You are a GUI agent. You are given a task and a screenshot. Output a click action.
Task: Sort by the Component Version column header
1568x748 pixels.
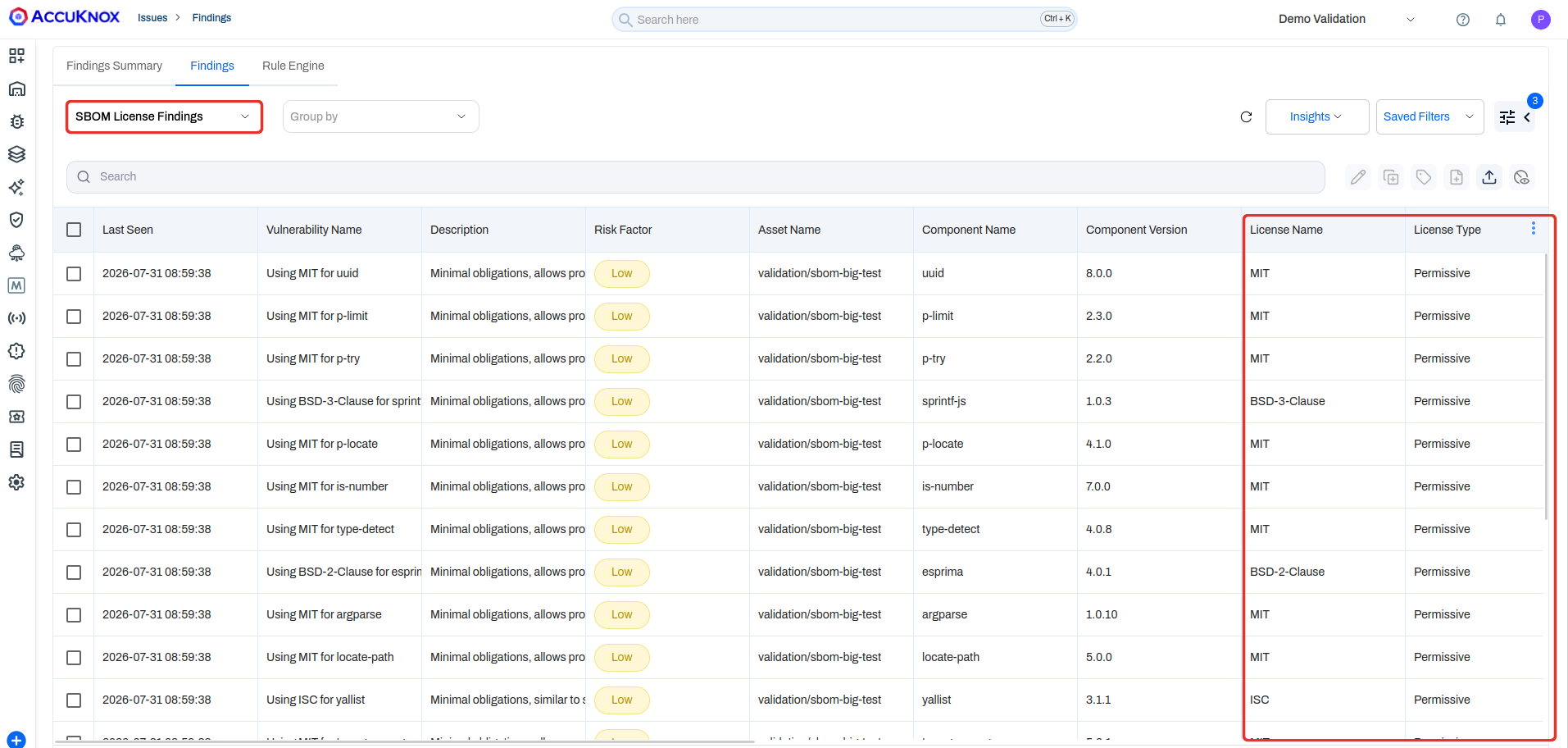click(x=1136, y=230)
